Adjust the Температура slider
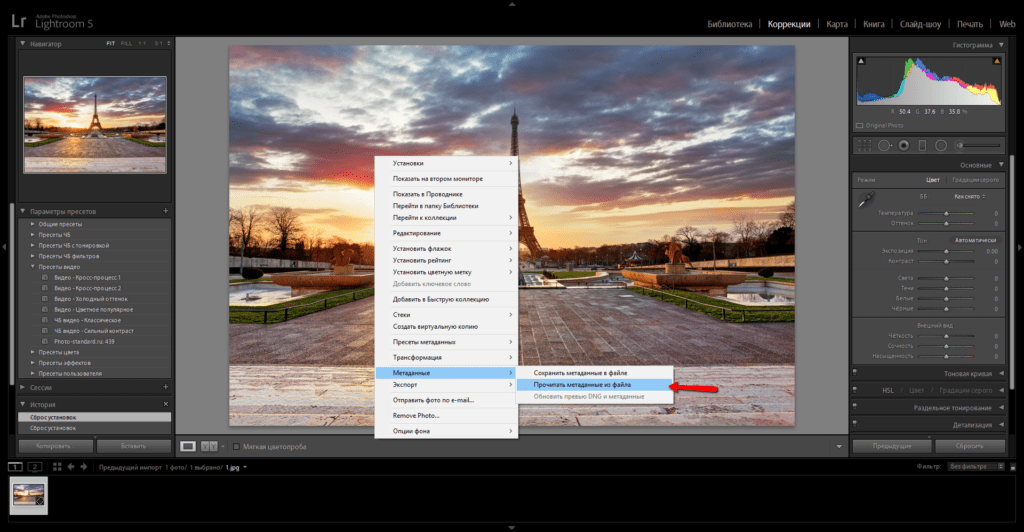1024x532 pixels. click(x=946, y=213)
